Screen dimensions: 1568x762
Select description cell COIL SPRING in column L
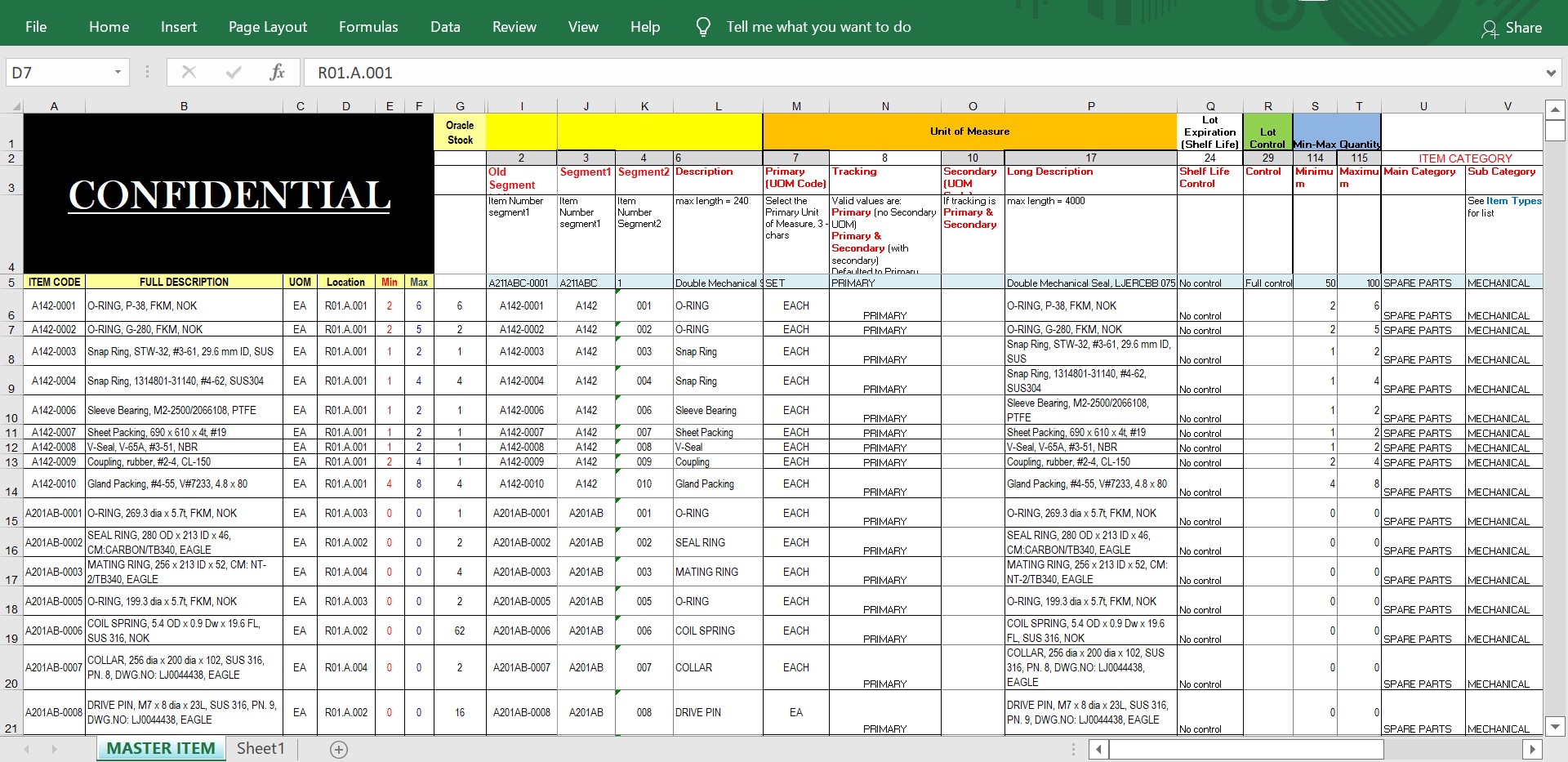coord(718,631)
